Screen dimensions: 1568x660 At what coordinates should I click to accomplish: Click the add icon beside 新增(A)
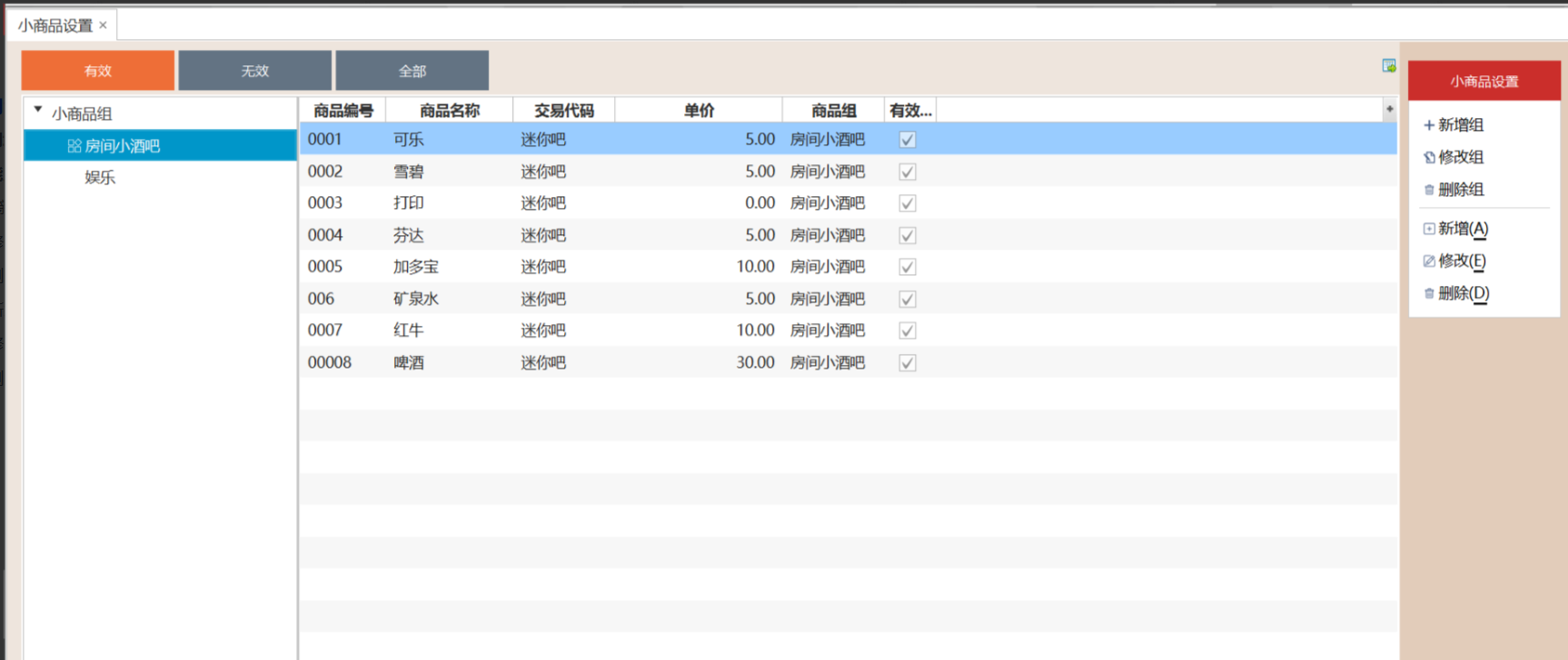pos(1429,229)
